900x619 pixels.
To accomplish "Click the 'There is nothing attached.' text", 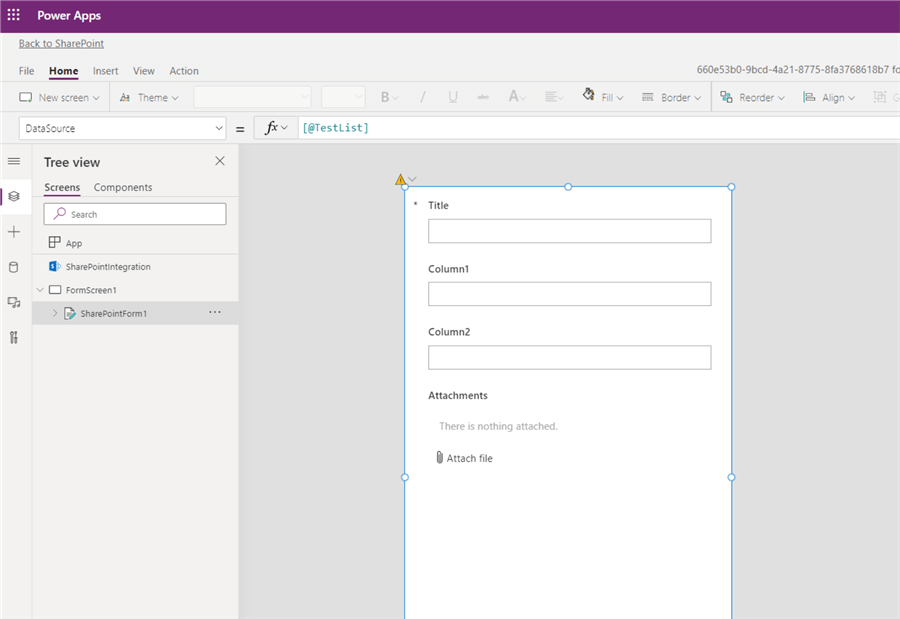I will coord(498,426).
